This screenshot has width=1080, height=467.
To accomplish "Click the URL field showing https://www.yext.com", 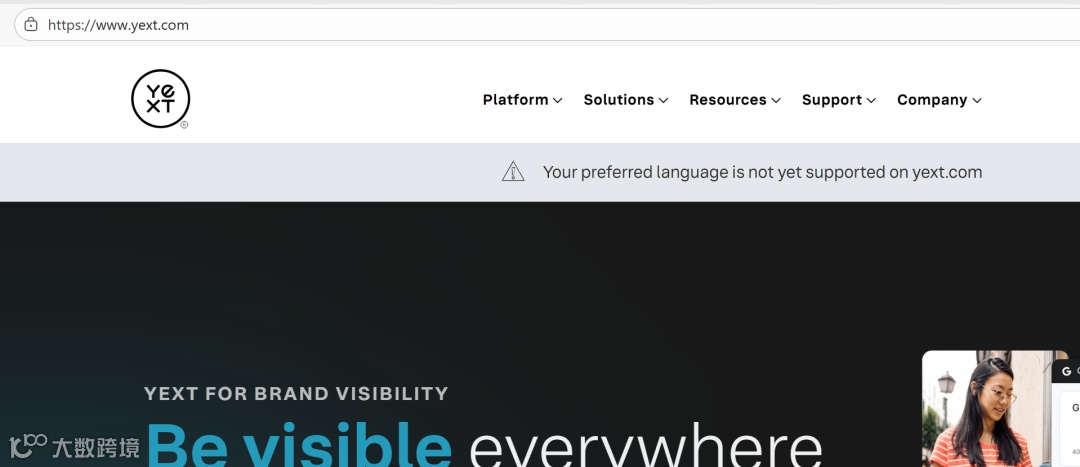I will pyautogui.click(x=547, y=25).
